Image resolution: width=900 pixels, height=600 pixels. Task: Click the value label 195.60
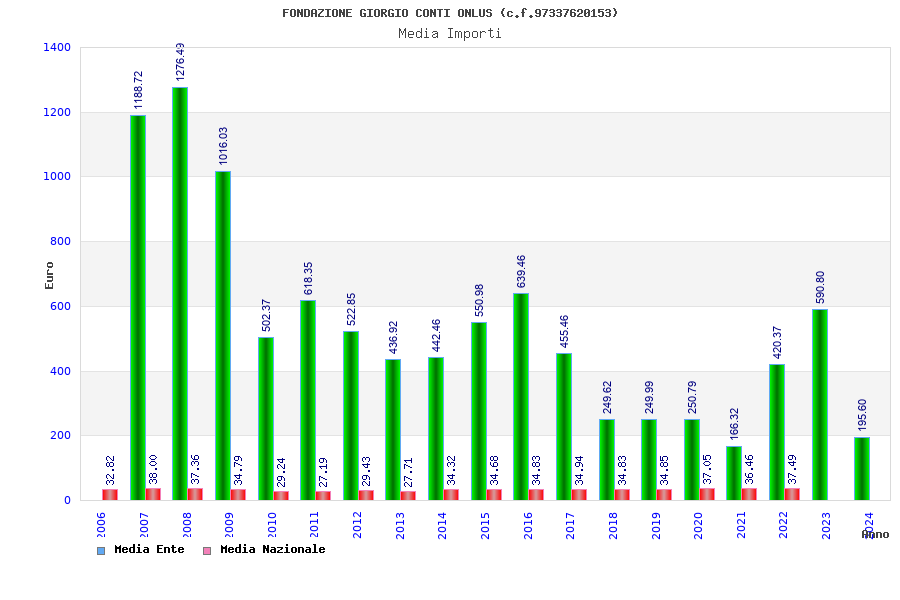(x=862, y=415)
